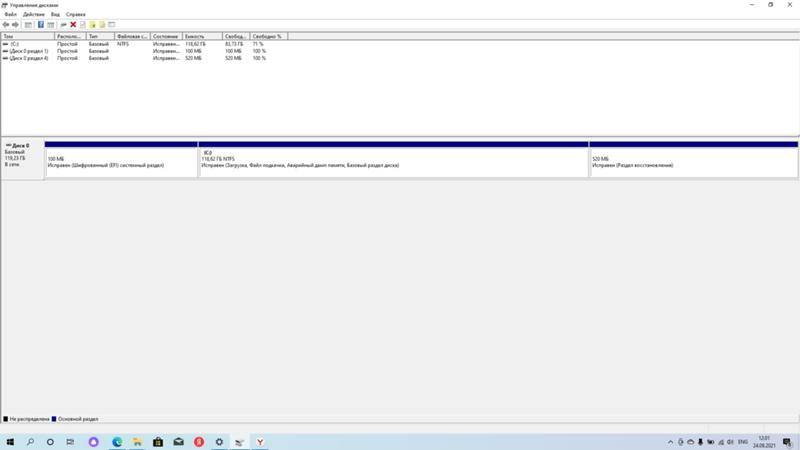Image resolution: width=800 pixels, height=450 pixels.
Task: Click the Состояние column header
Action: [x=166, y=36]
